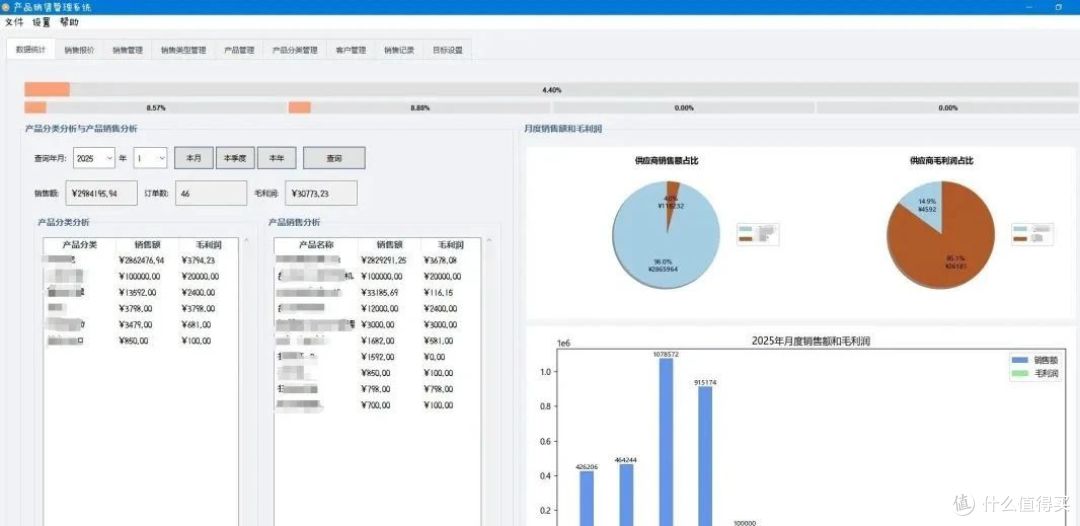The height and width of the screenshot is (526, 1080).
Task: Click the 销售额 field showing ¥2984195.94
Action: pos(101,193)
